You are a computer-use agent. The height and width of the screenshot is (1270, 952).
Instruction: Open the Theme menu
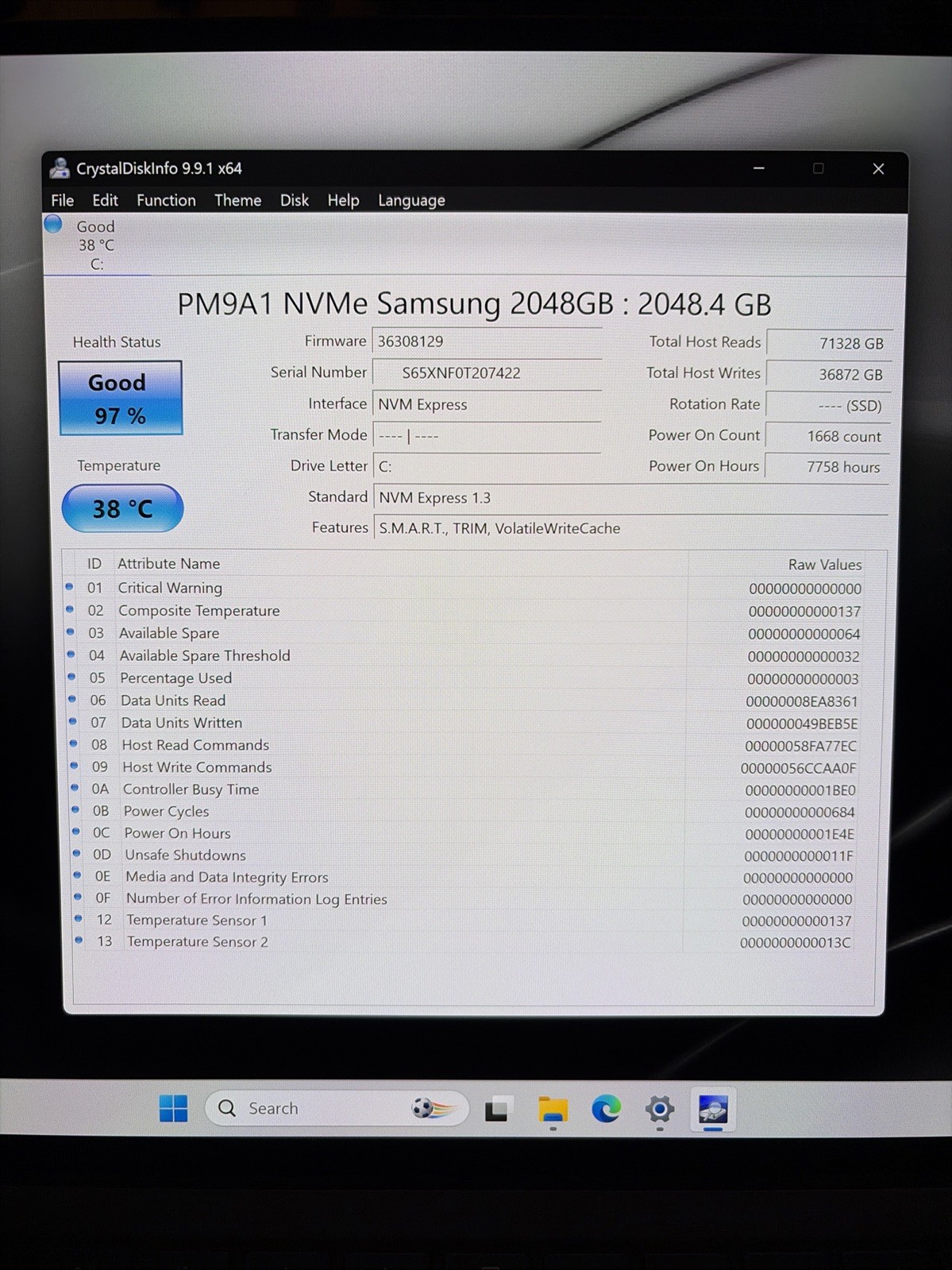click(x=237, y=200)
